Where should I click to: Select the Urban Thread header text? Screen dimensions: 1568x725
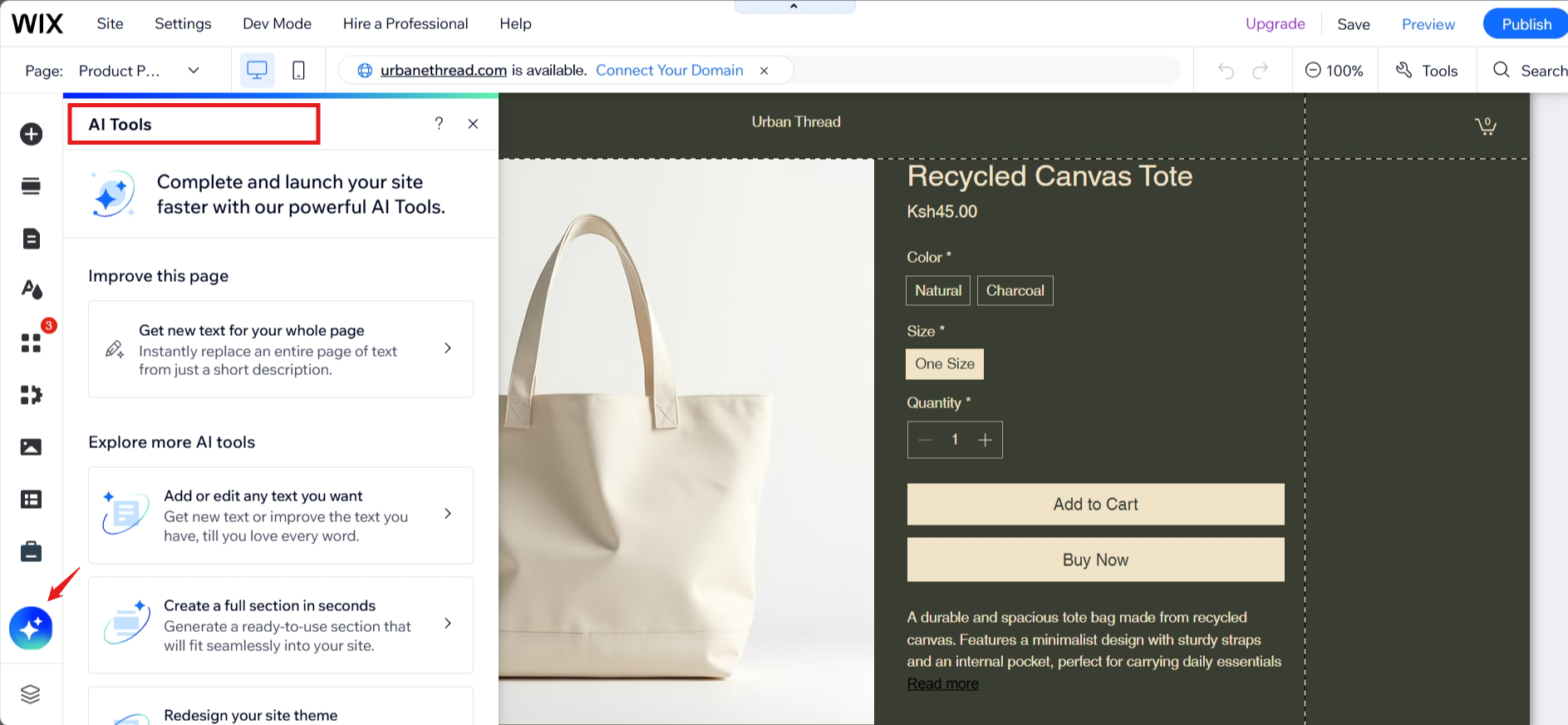point(796,121)
